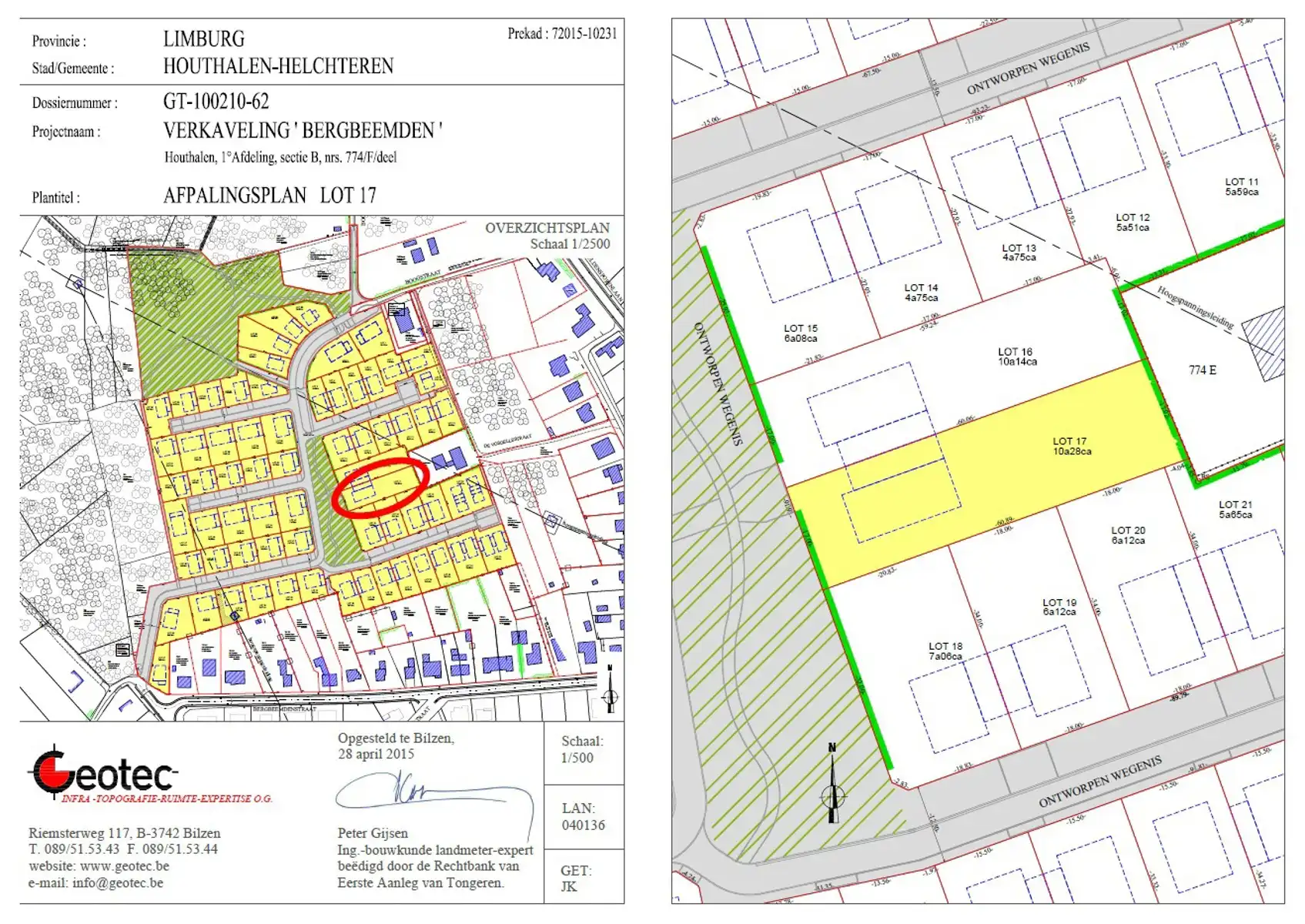Click the LOT 15 6a08ca label
This screenshot has width=1305, height=924.
[801, 333]
